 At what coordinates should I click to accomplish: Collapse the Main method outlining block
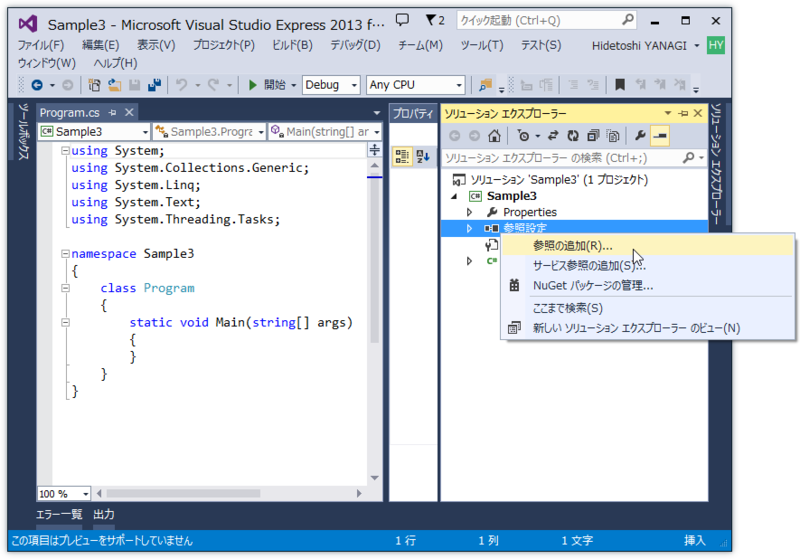tap(65, 322)
